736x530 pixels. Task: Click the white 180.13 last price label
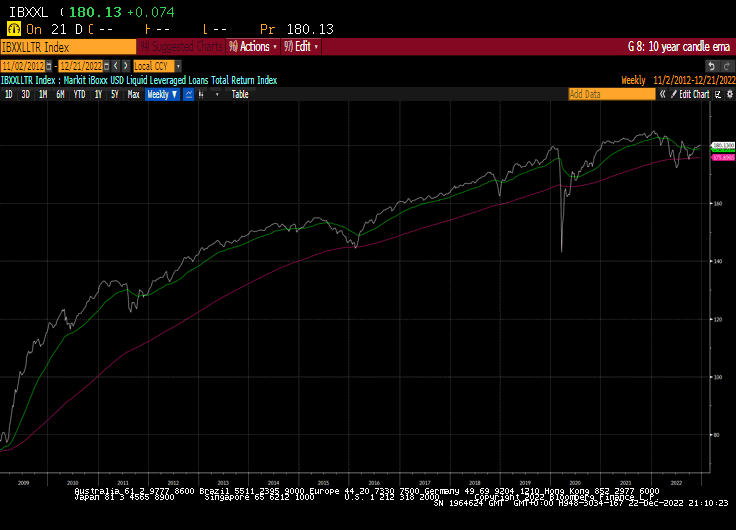pyautogui.click(x=723, y=145)
